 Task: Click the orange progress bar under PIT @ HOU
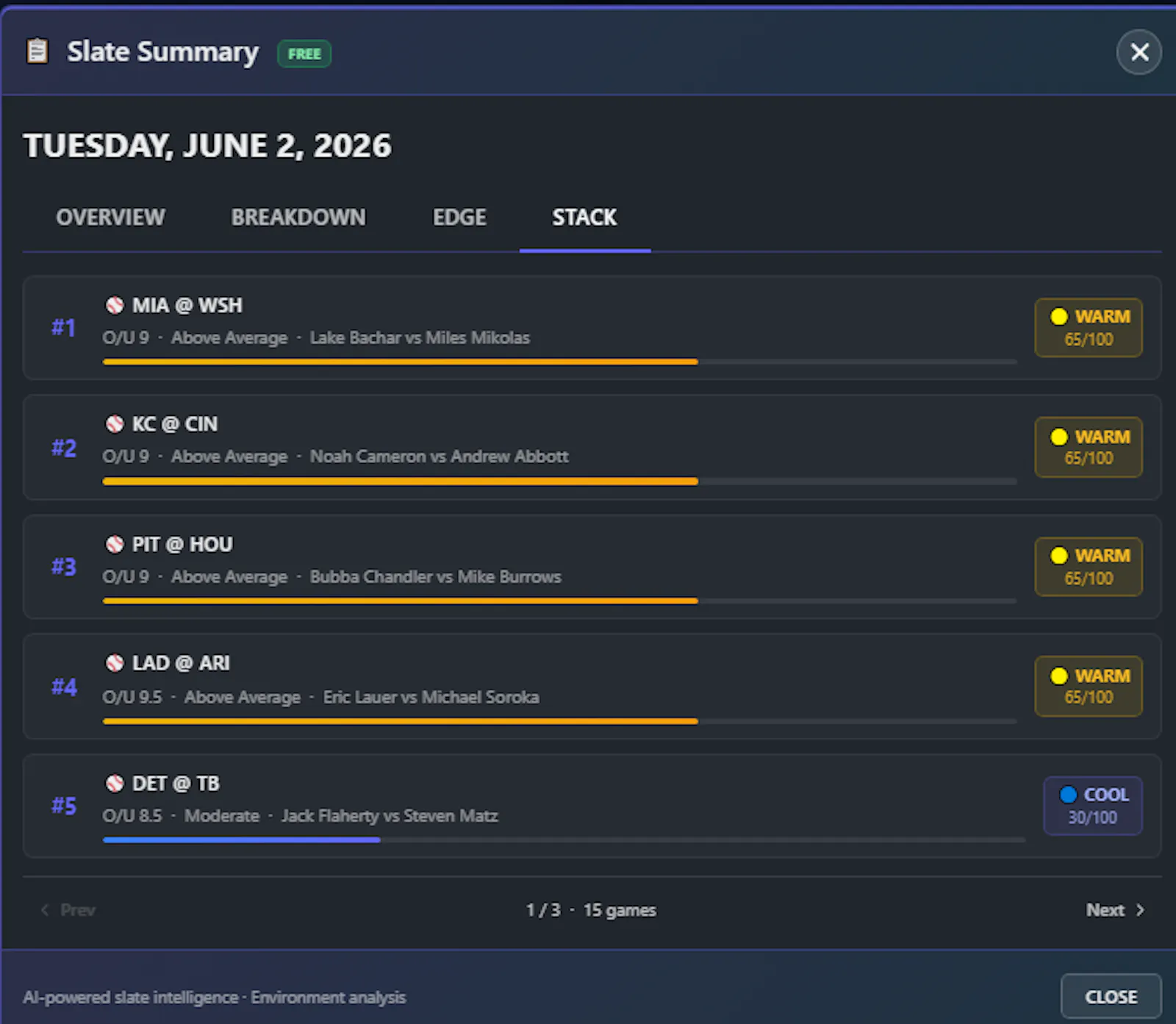click(401, 601)
